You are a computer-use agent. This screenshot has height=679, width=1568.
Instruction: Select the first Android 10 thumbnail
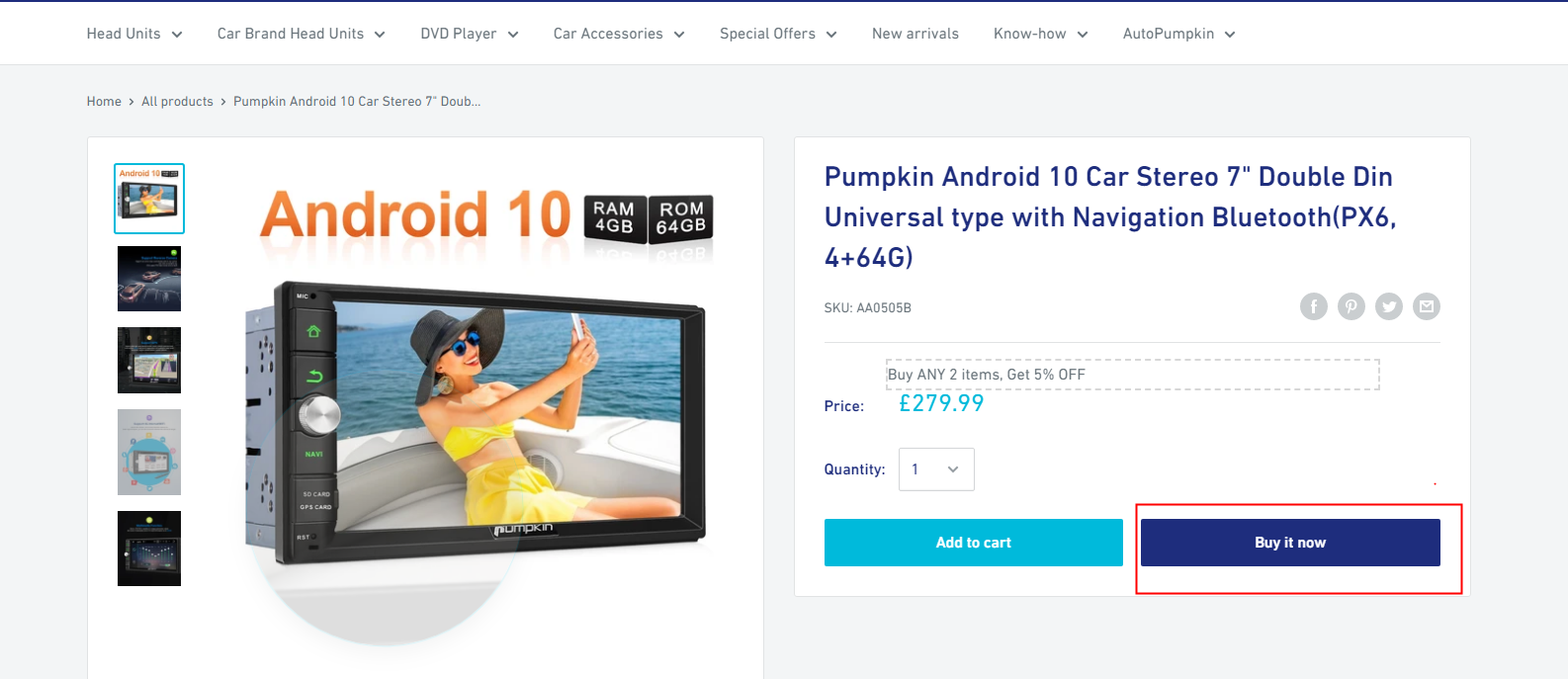[x=149, y=199]
